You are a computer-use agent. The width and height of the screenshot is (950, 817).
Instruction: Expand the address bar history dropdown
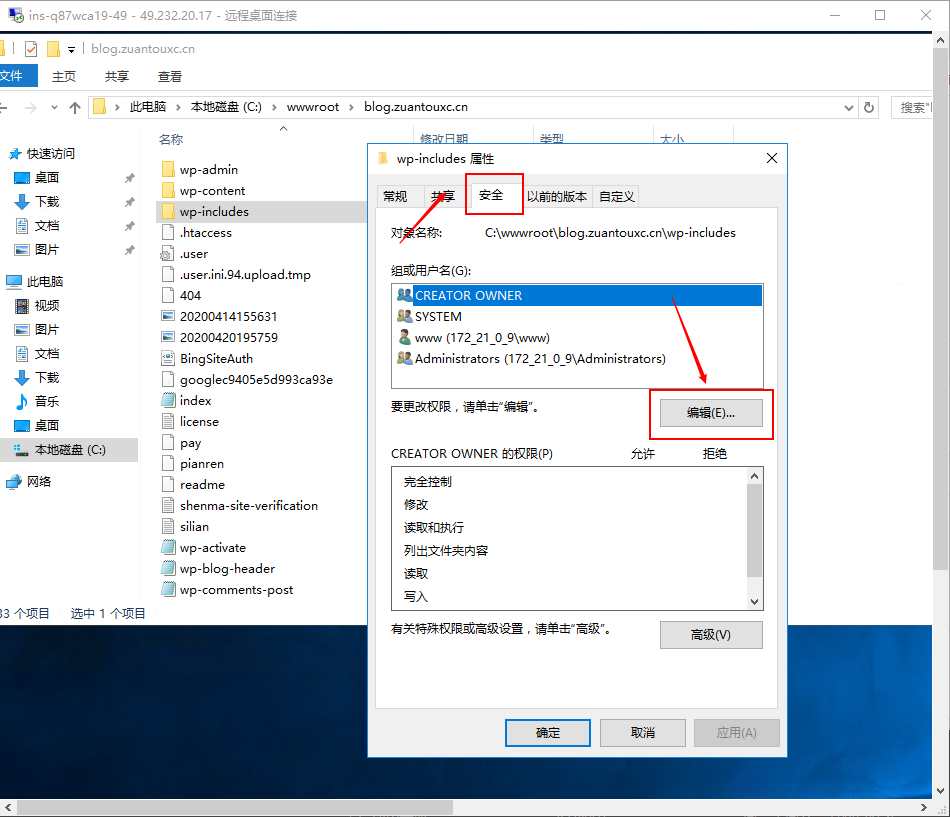coord(849,108)
